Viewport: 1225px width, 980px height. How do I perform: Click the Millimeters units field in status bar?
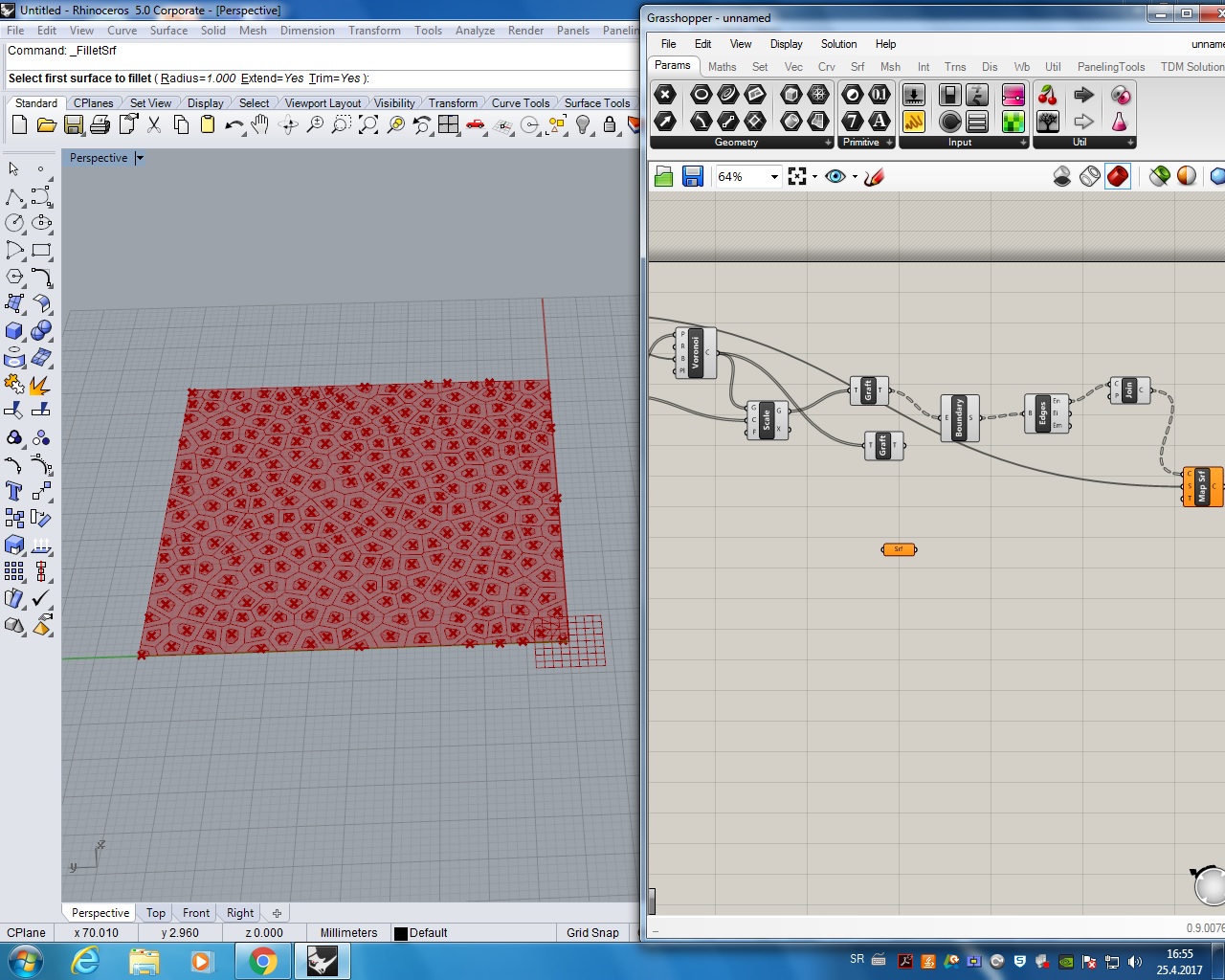349,932
